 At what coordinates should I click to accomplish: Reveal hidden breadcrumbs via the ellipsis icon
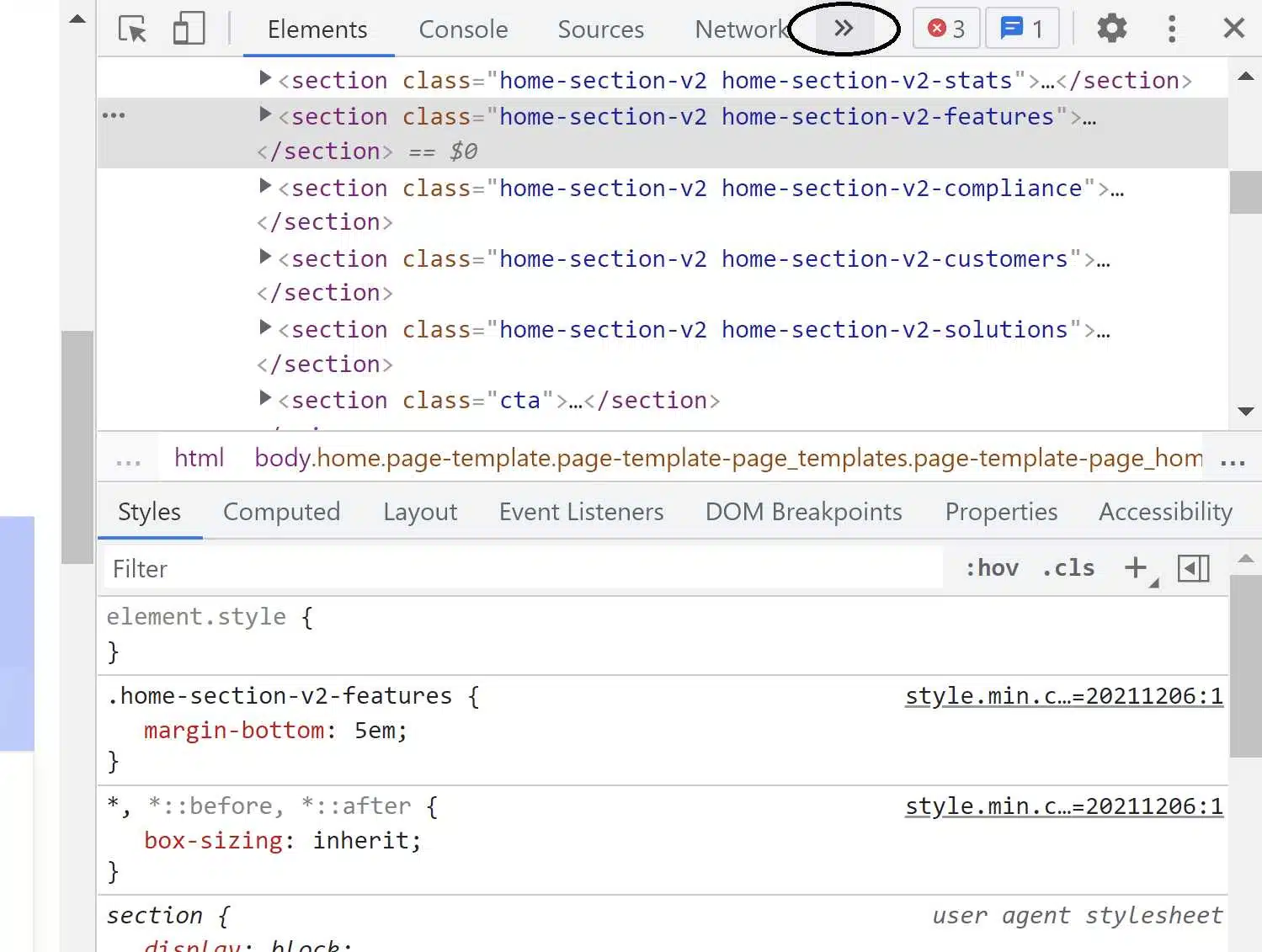pos(127,458)
